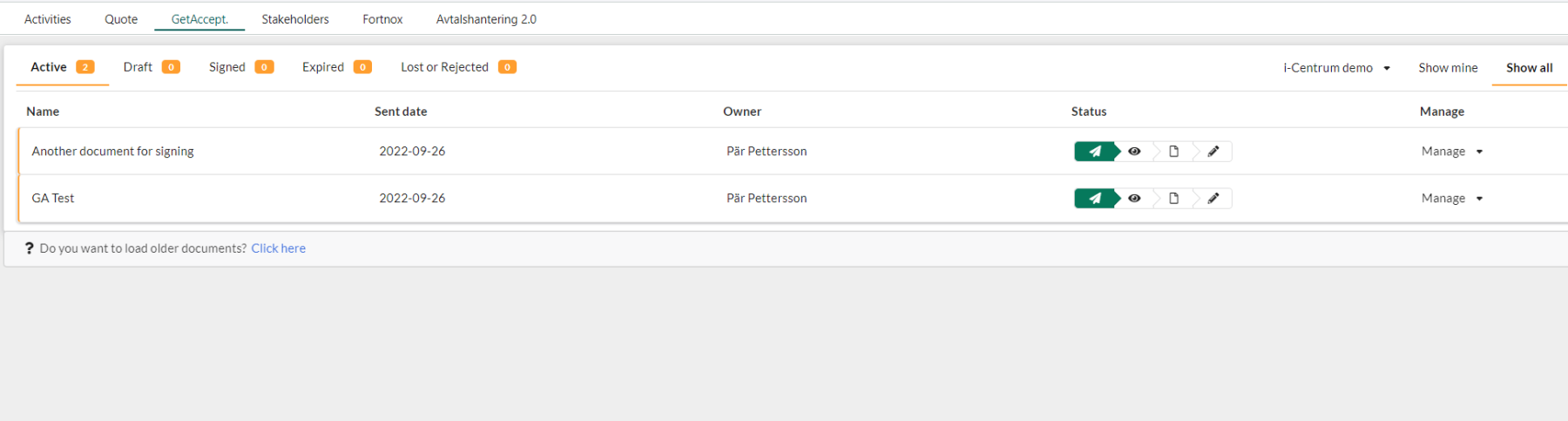Load older documents via Click here link
Screen dimensions: 1568x421
279,248
